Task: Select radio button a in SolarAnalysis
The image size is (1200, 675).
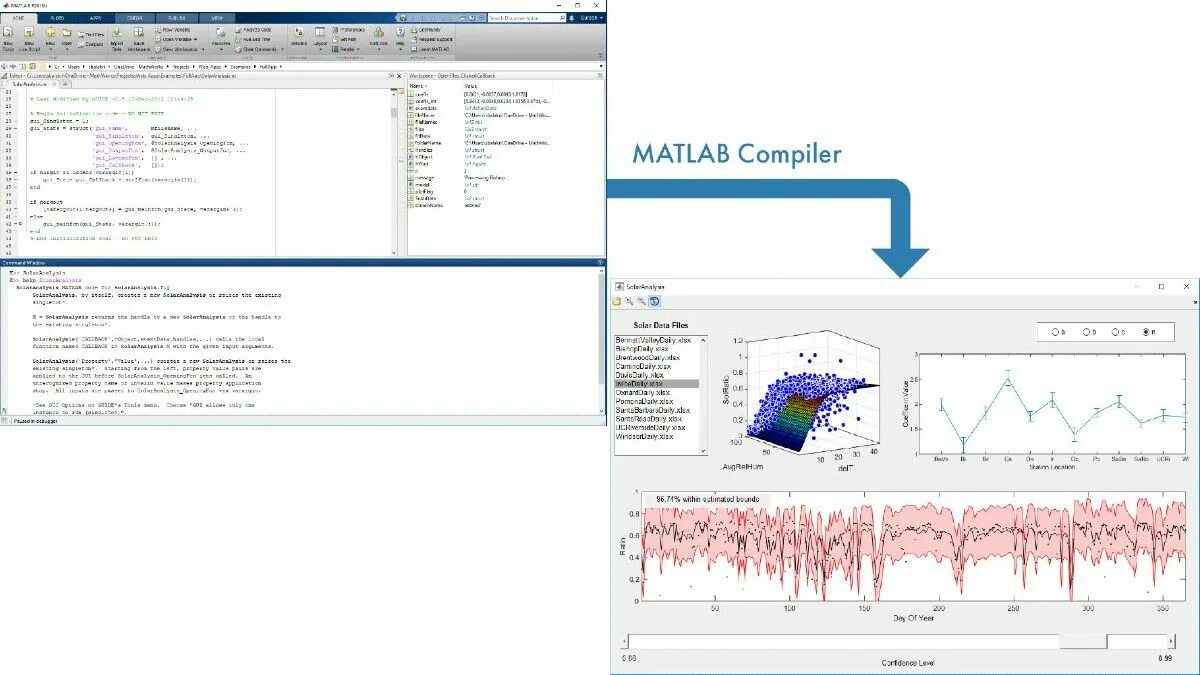Action: coord(1056,332)
